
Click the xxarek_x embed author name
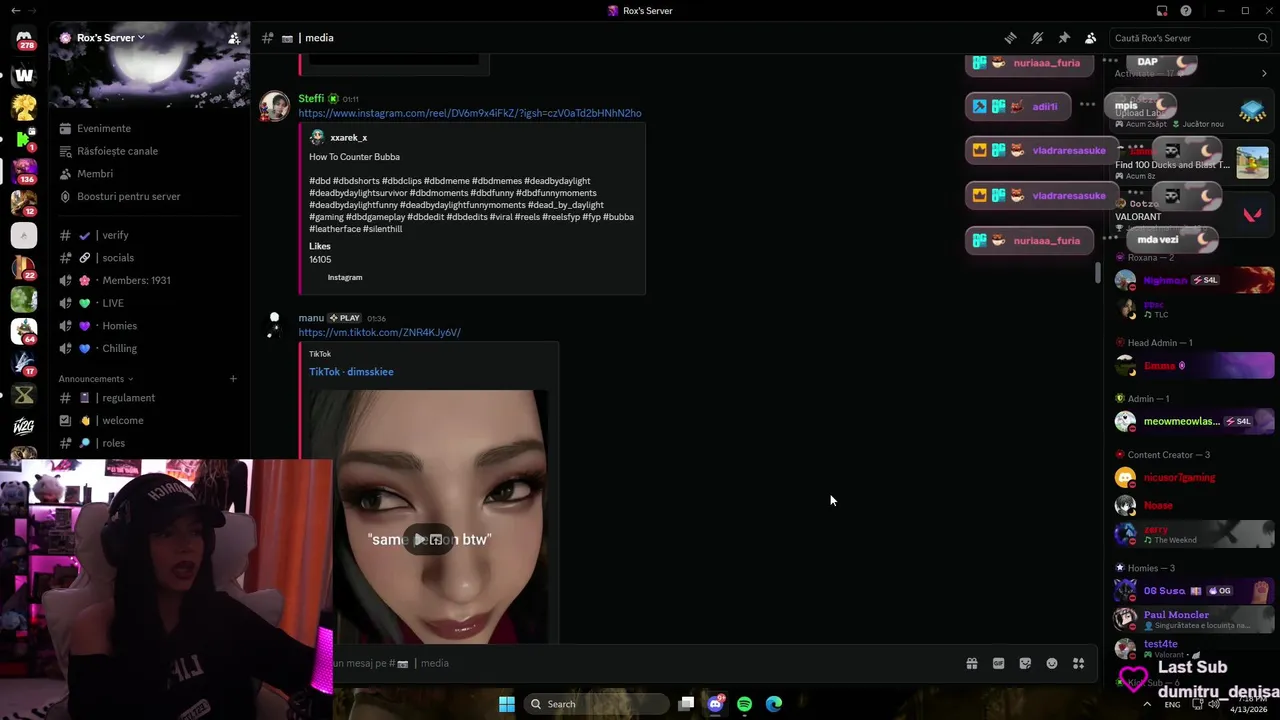pos(349,138)
